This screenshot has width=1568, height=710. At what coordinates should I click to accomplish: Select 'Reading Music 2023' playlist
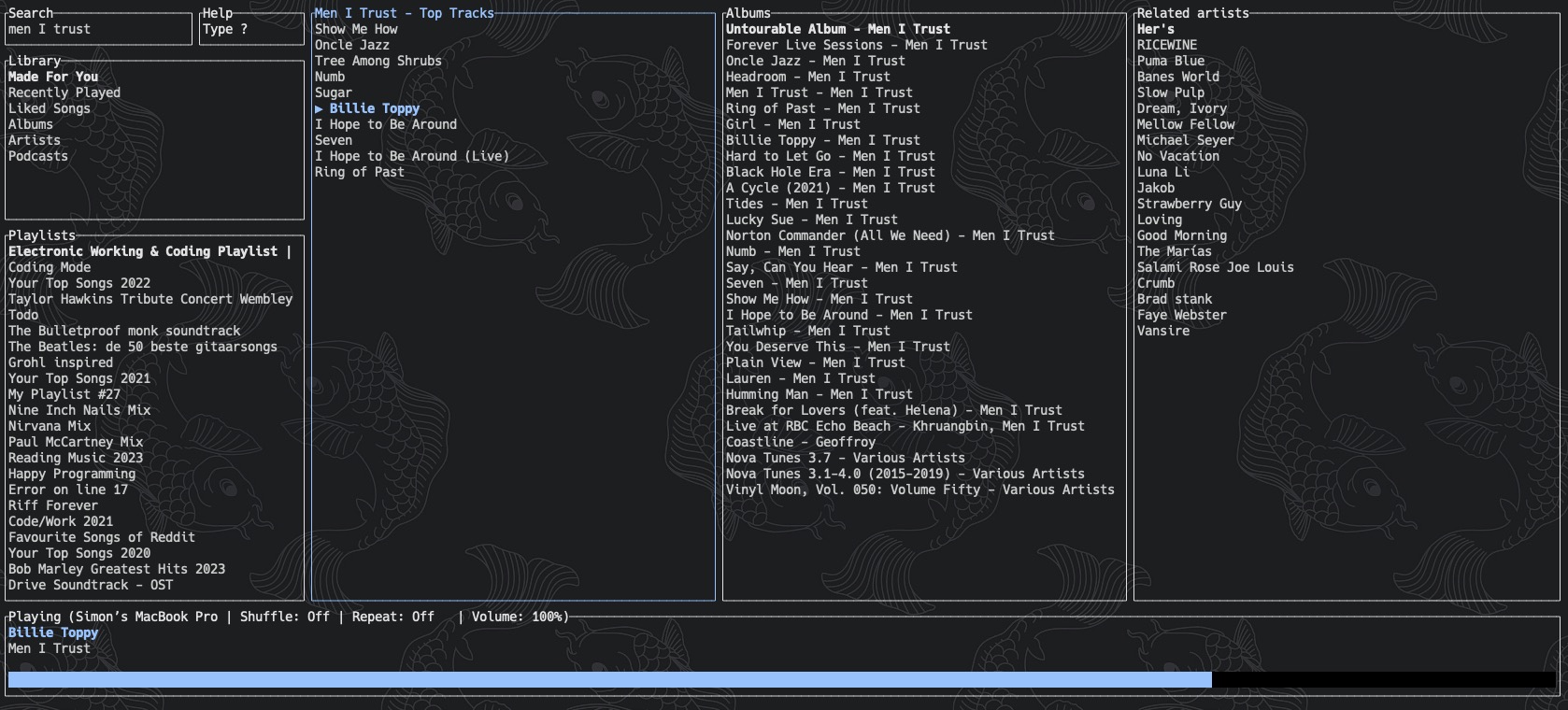click(76, 458)
